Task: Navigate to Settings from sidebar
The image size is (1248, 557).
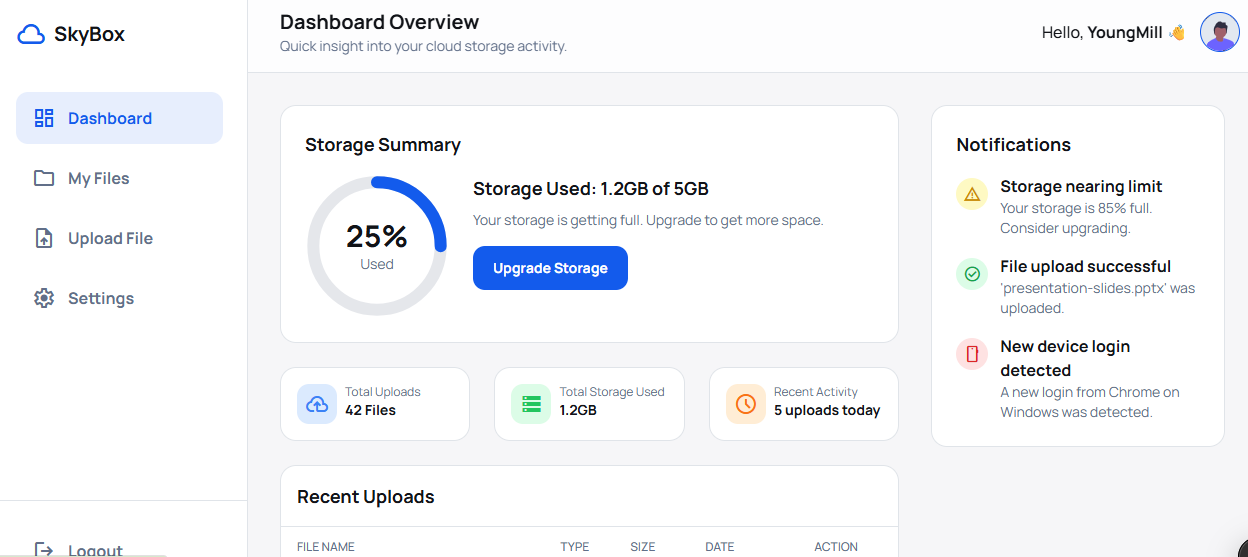Action: [x=100, y=298]
